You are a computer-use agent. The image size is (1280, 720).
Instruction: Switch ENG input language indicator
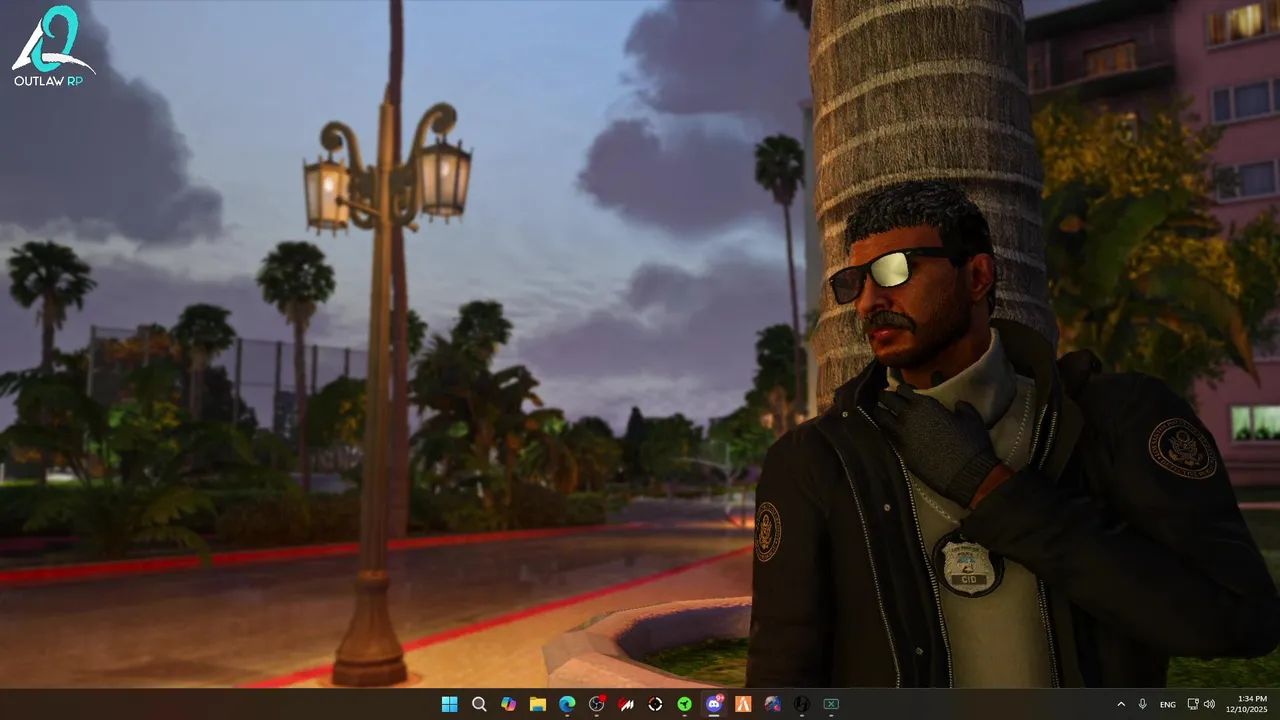point(1168,704)
